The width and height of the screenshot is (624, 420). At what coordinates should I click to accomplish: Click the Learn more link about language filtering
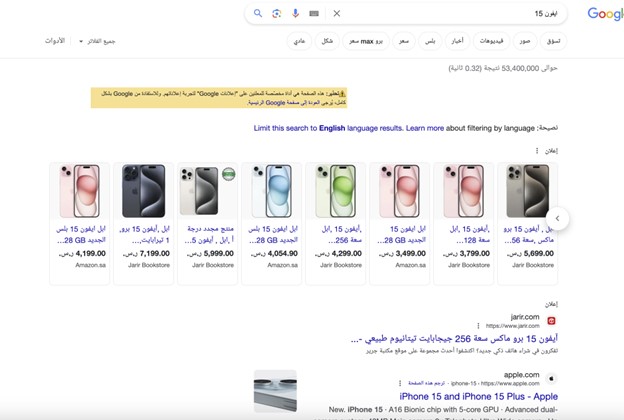[425, 128]
